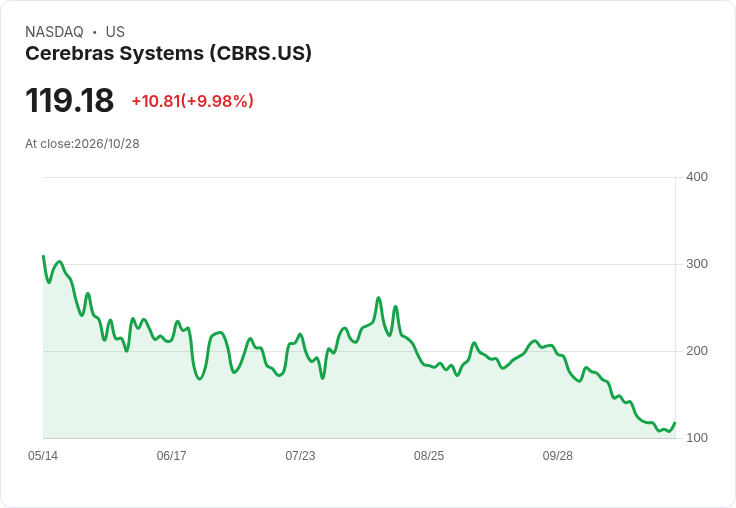The width and height of the screenshot is (736, 508).
Task: Click the 09/28 date axis label
Action: [x=558, y=456]
